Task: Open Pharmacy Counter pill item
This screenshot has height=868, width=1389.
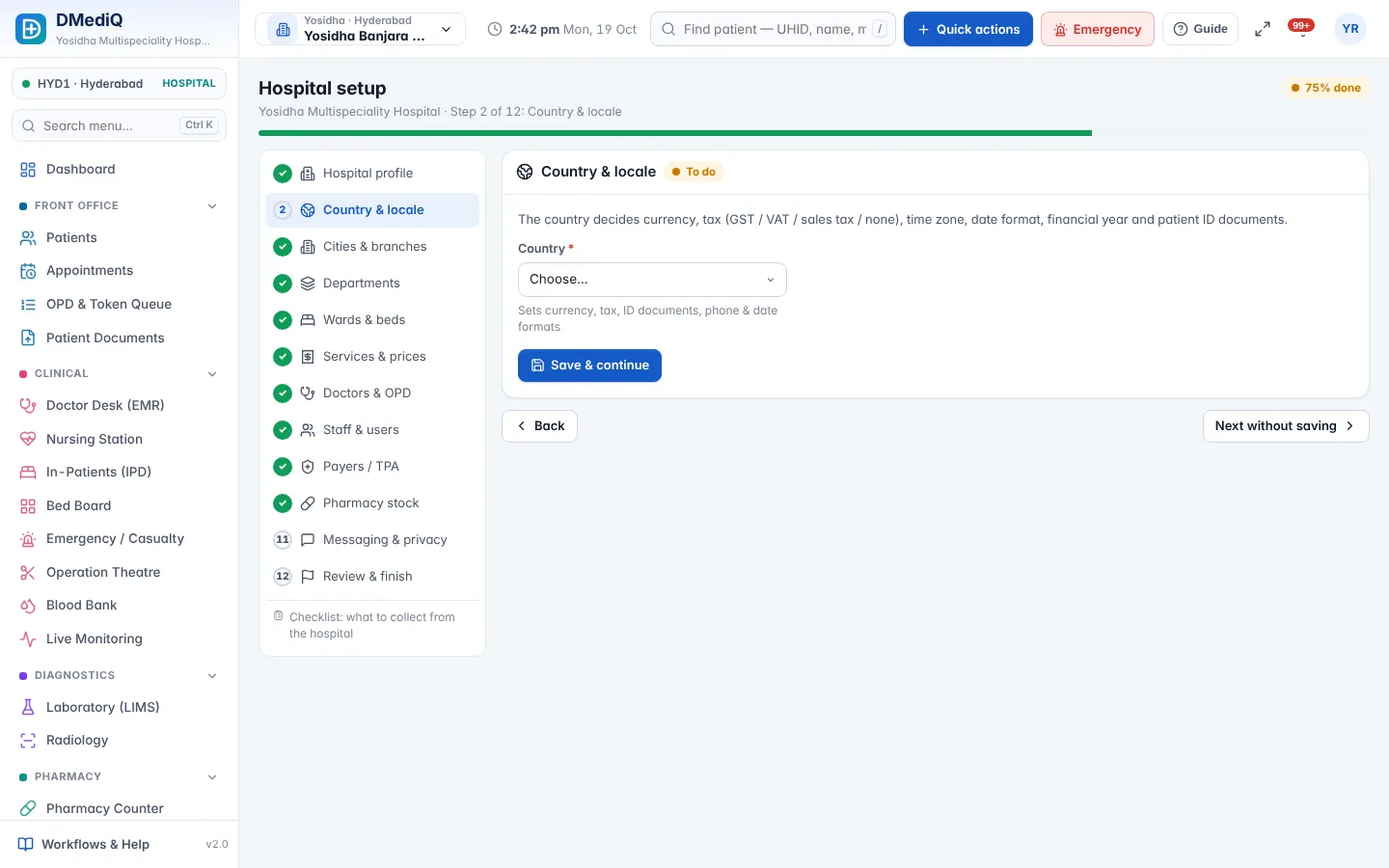Action: click(119, 808)
